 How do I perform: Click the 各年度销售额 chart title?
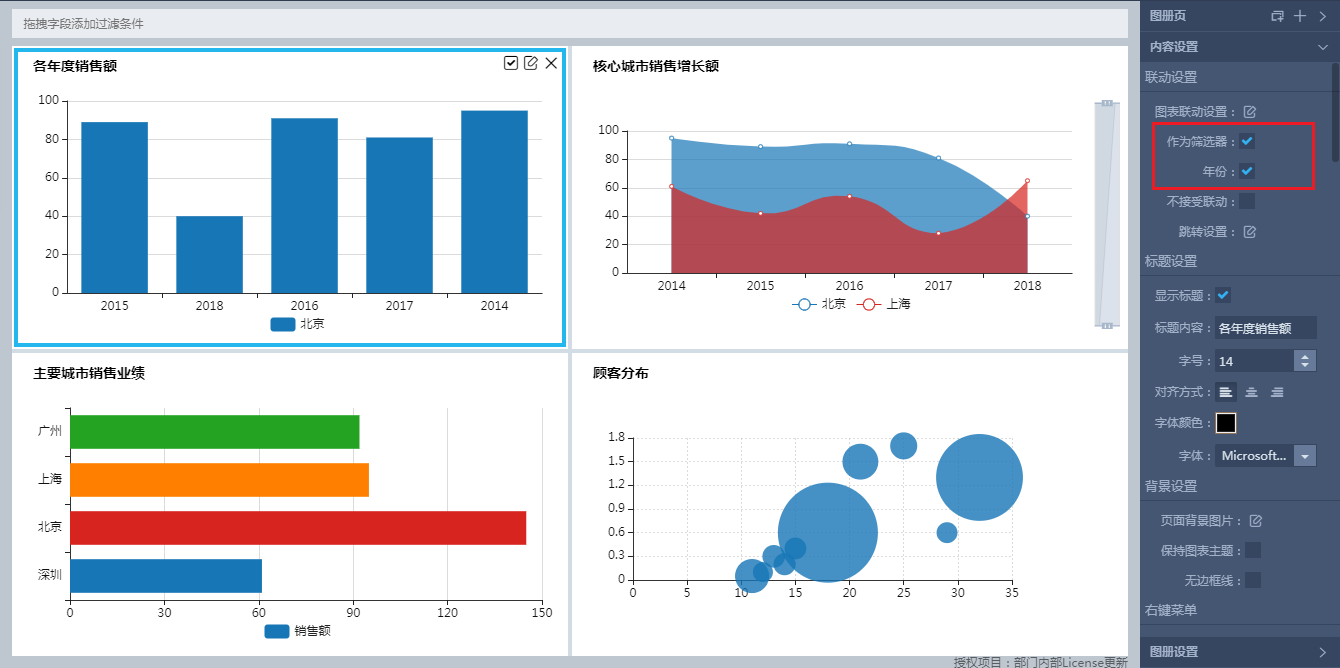pos(75,66)
